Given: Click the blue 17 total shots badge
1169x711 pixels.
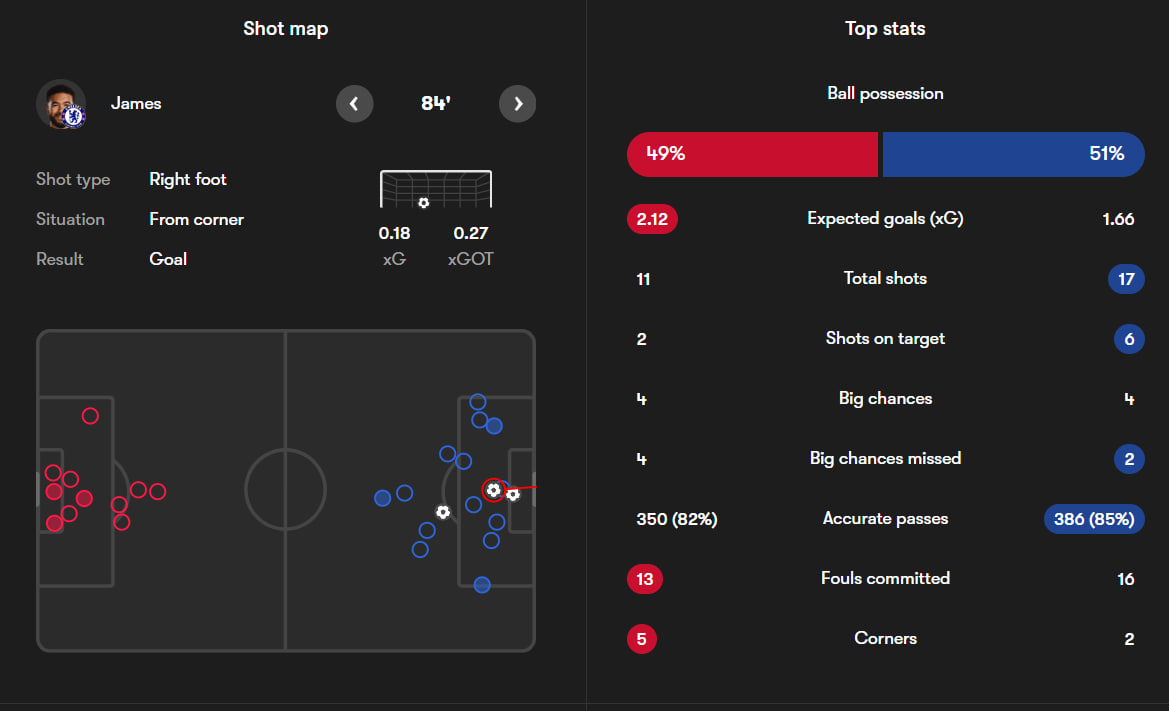Looking at the screenshot, I should [1126, 279].
